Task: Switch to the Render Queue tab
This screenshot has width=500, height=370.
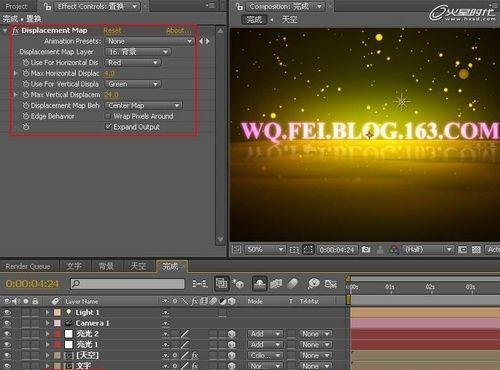Action: [x=28, y=267]
